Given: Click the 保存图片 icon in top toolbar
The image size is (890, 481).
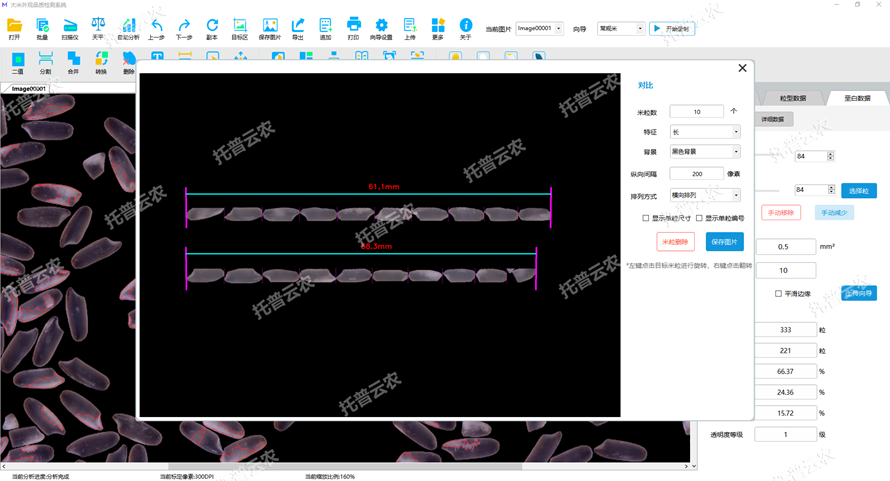Looking at the screenshot, I should pos(270,26).
